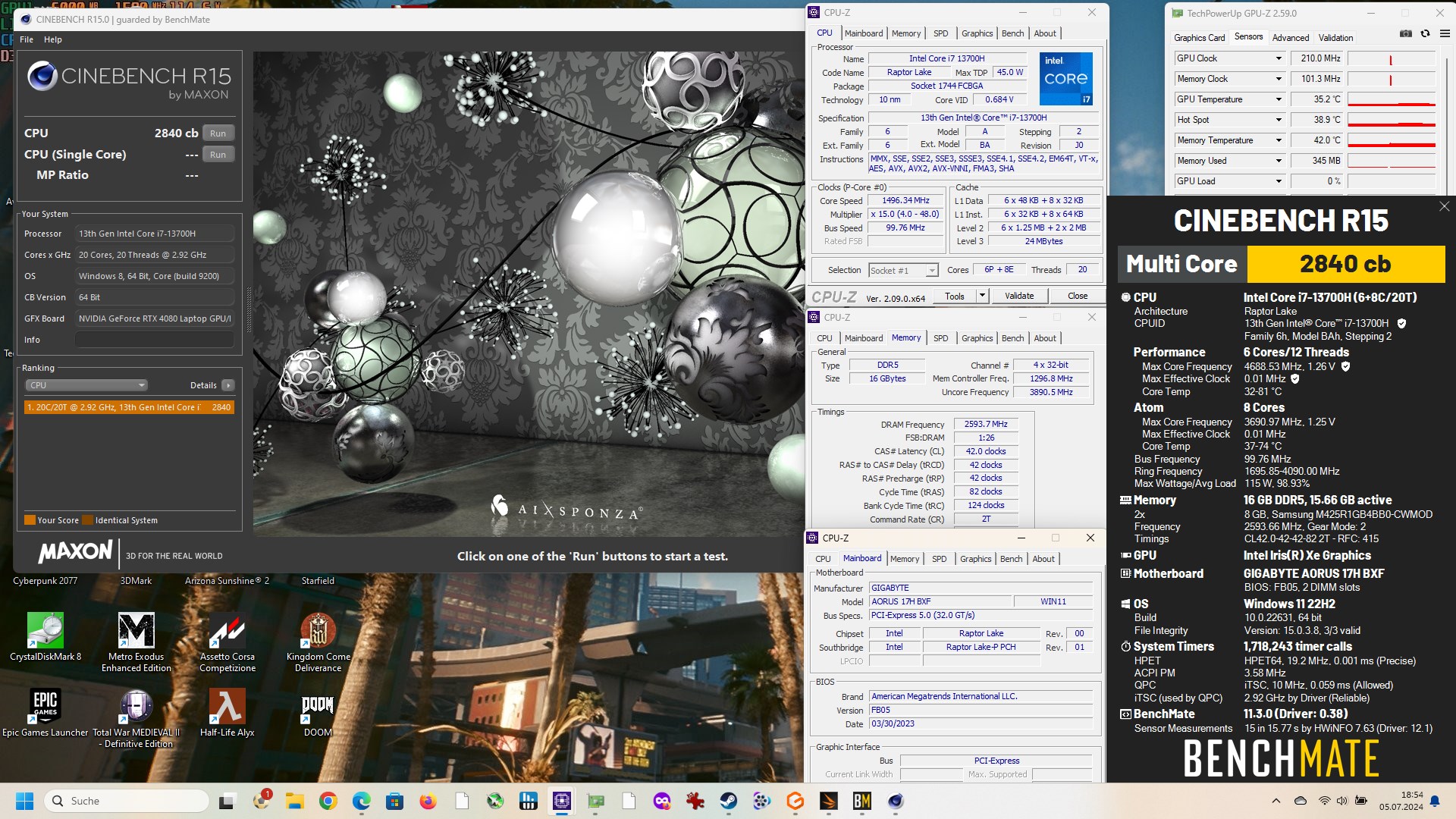Launch Google Chrome from the taskbar

[328, 801]
